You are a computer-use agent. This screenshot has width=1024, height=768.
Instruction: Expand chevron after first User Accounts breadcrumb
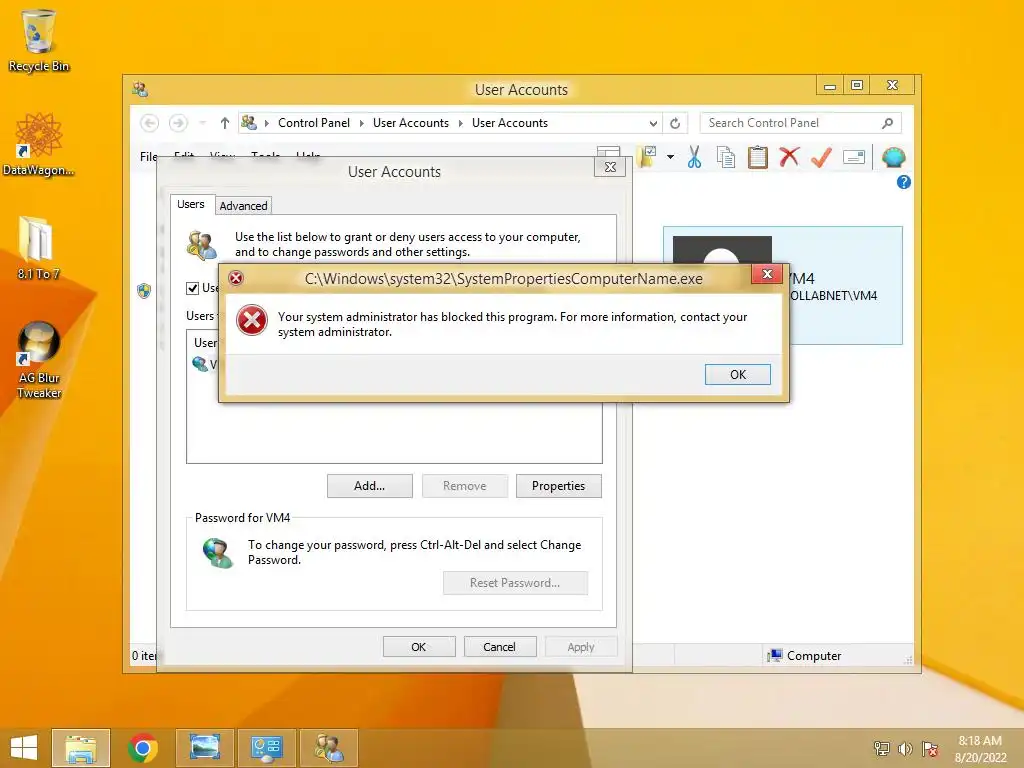[x=460, y=123]
